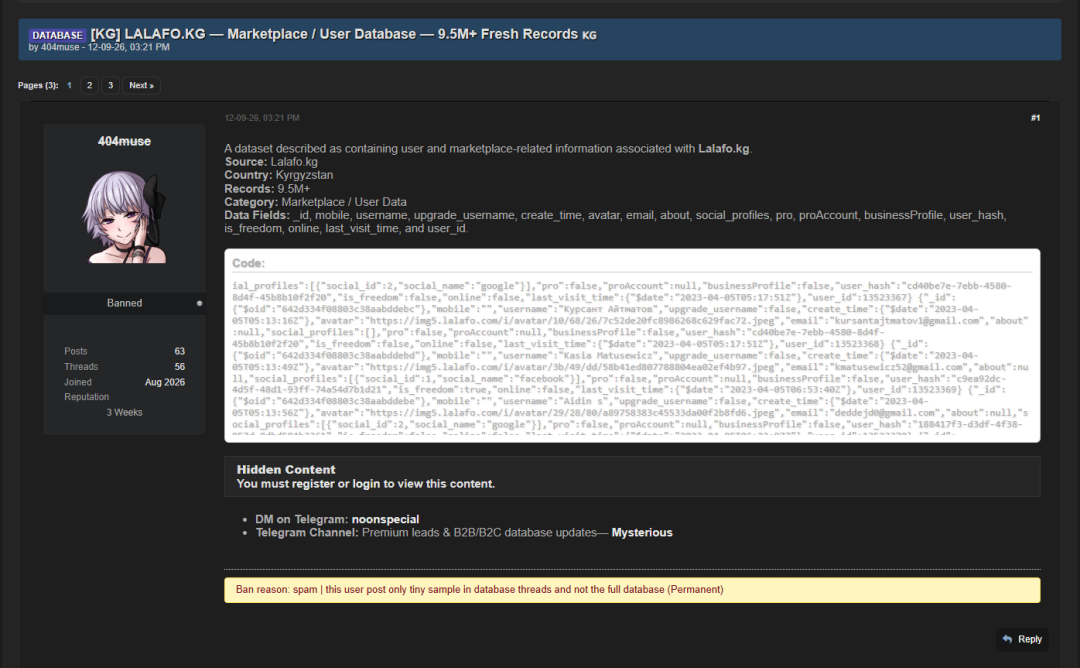Open thread author link 404muse under title
1080x668 pixels.
(x=61, y=48)
